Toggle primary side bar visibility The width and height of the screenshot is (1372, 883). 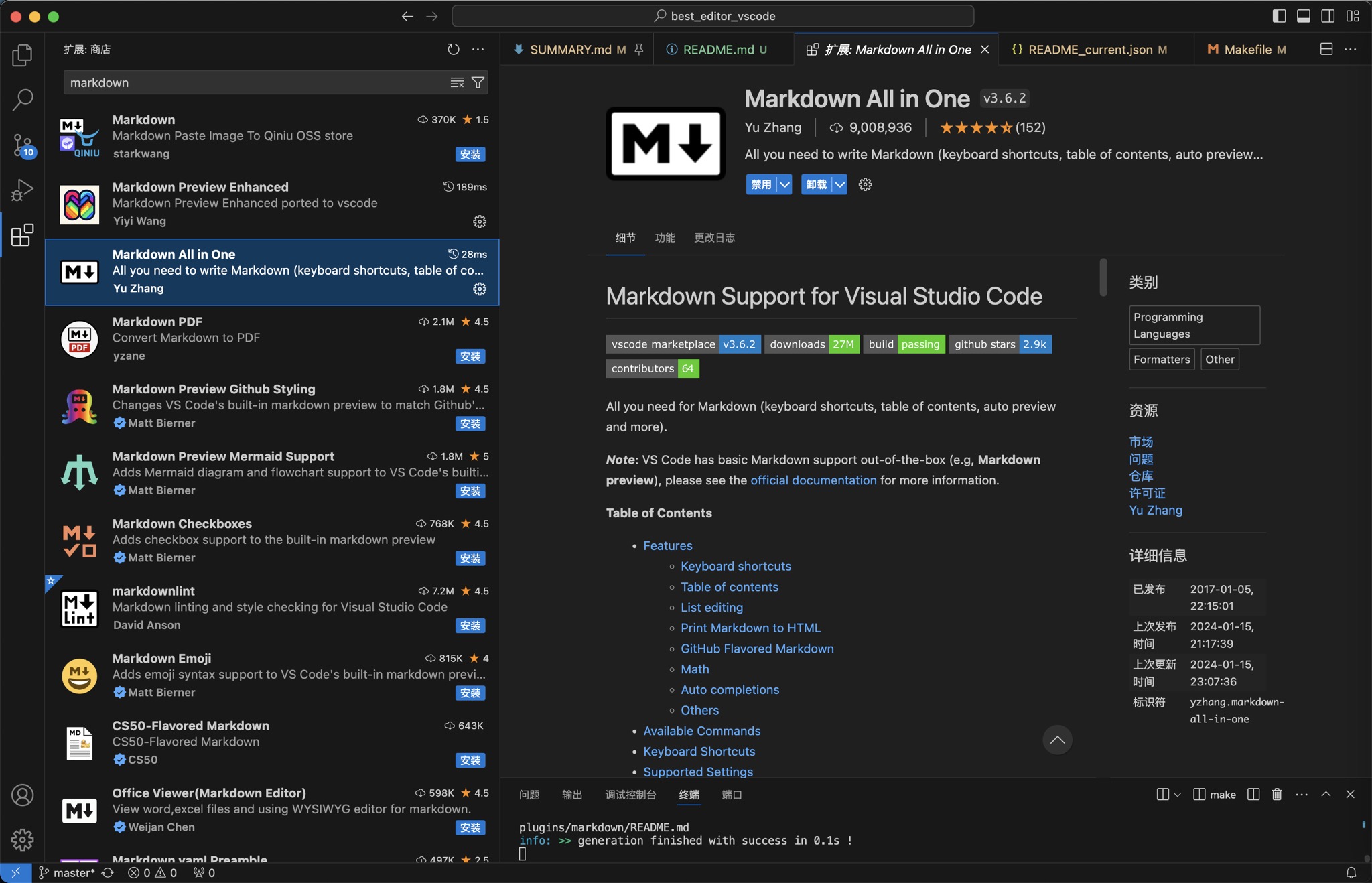pyautogui.click(x=1279, y=16)
